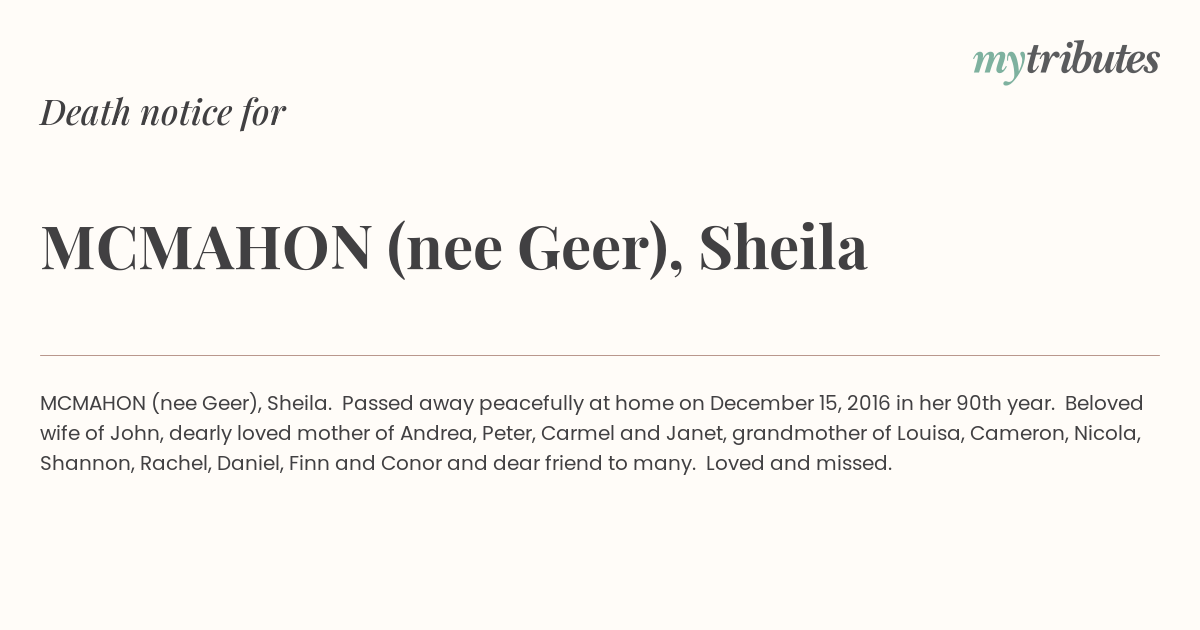Image resolution: width=1200 pixels, height=630 pixels.
Task: Click the mytributes logo
Action: pos(1066,62)
